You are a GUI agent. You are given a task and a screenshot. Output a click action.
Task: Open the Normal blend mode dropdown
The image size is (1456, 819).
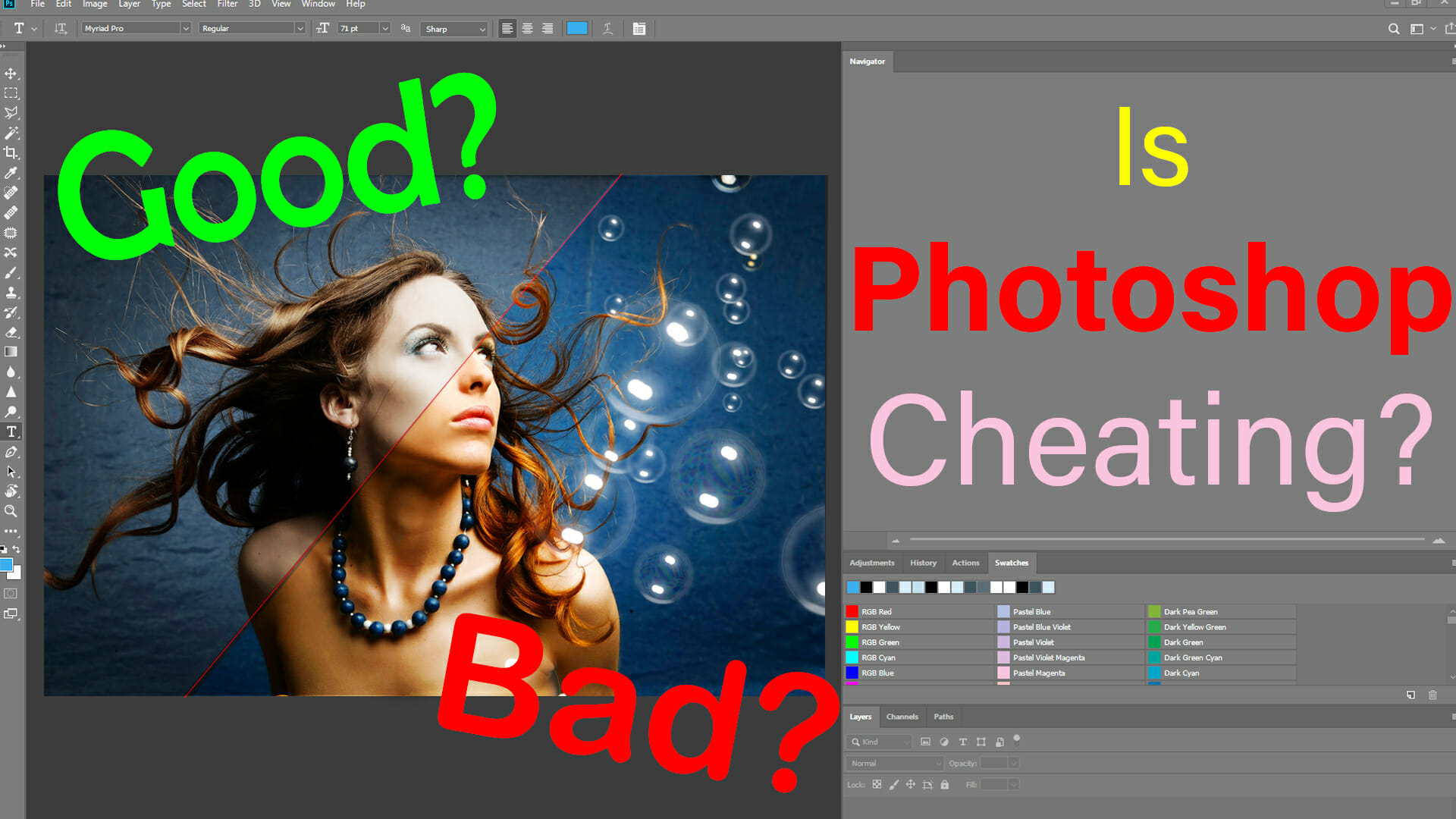click(x=895, y=763)
